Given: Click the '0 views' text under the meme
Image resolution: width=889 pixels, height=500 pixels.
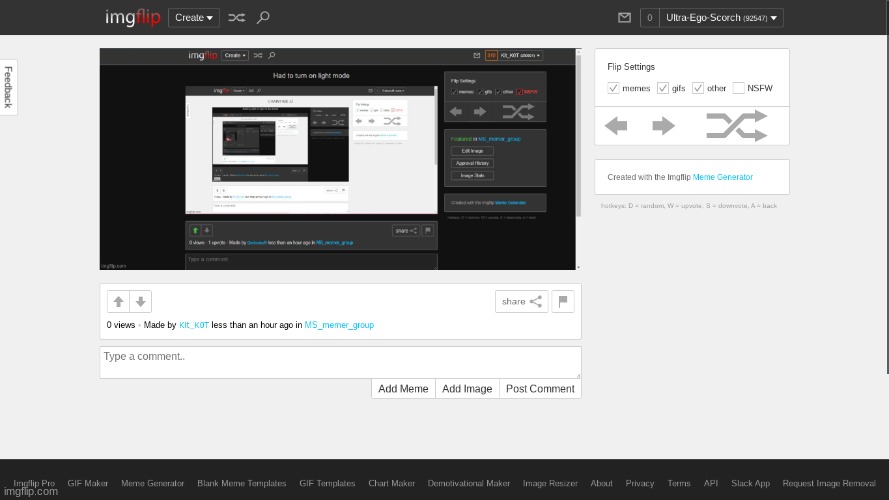Looking at the screenshot, I should coord(121,325).
